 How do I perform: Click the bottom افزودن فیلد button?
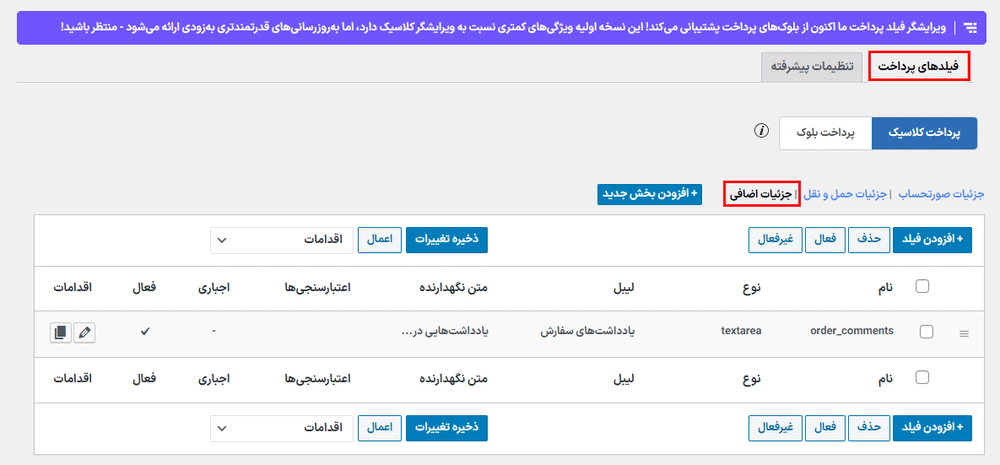click(932, 428)
